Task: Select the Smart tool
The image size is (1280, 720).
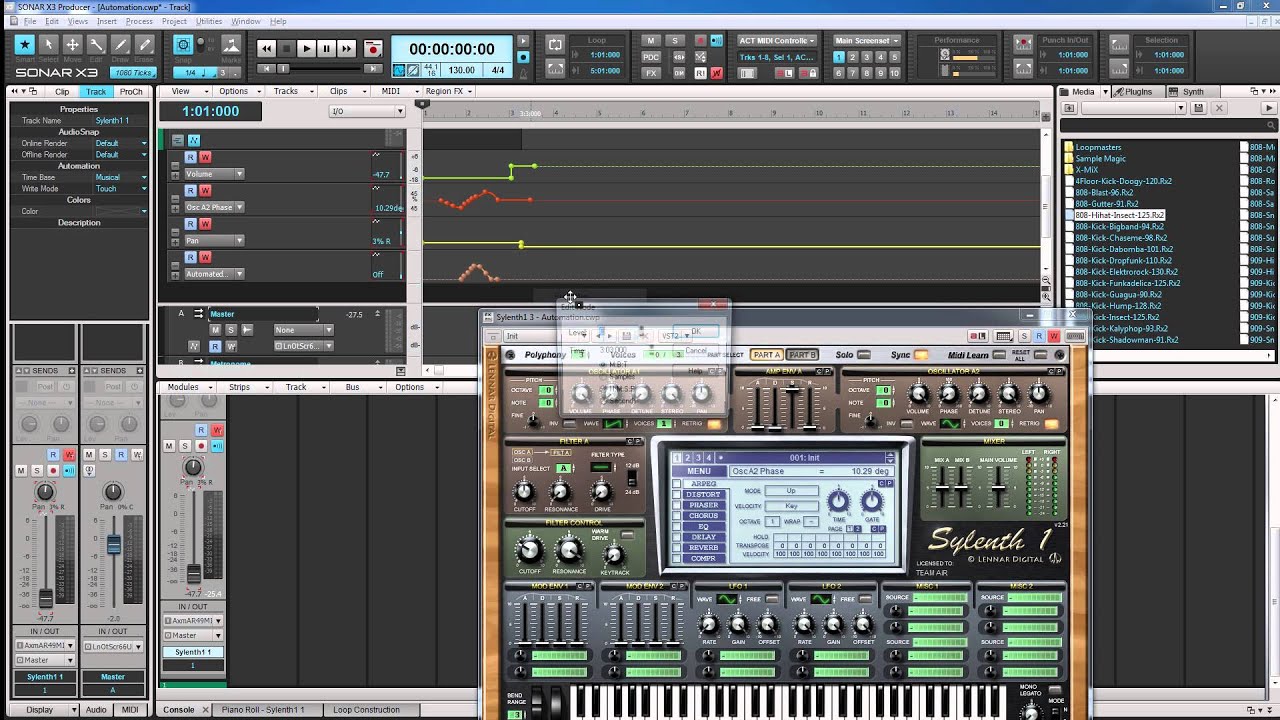Action: point(24,45)
